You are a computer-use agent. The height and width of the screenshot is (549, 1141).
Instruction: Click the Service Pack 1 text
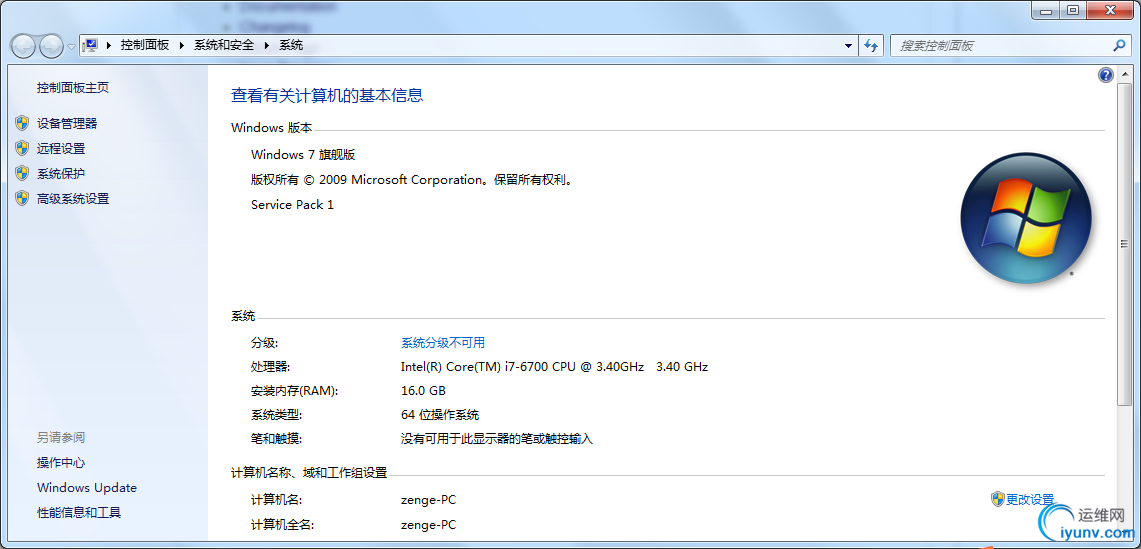pyautogui.click(x=292, y=205)
